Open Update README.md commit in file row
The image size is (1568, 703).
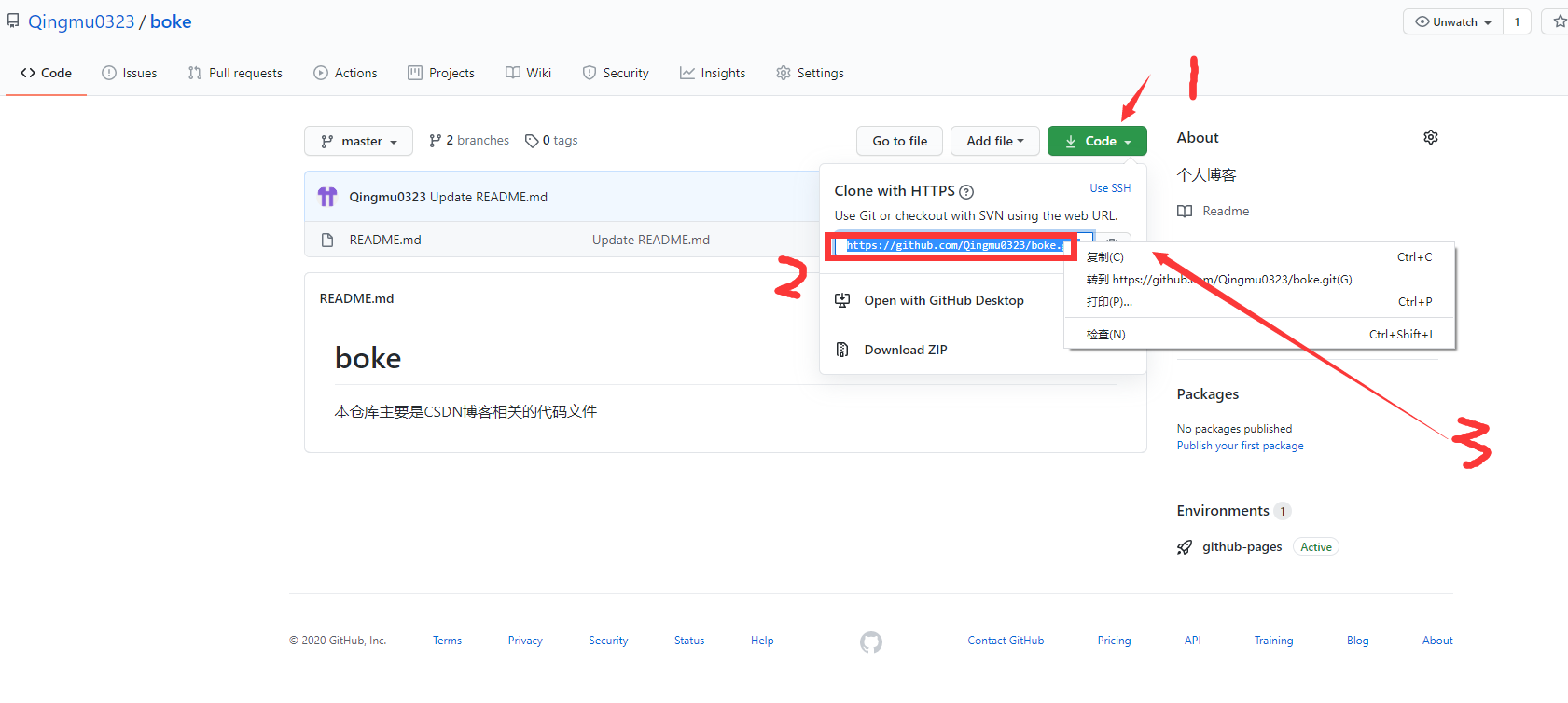[651, 240]
